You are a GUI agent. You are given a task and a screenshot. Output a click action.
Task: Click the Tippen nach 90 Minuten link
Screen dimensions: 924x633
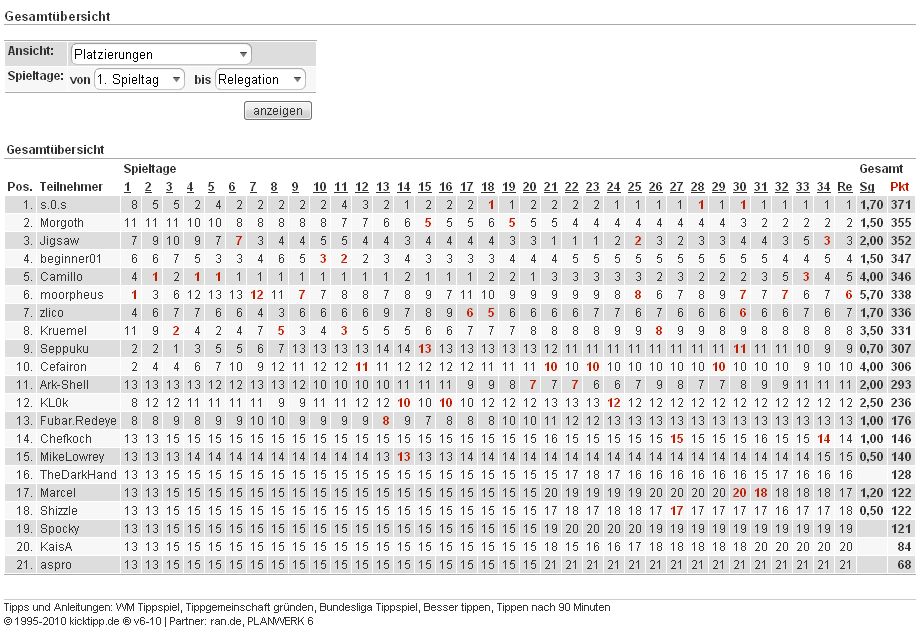click(553, 607)
